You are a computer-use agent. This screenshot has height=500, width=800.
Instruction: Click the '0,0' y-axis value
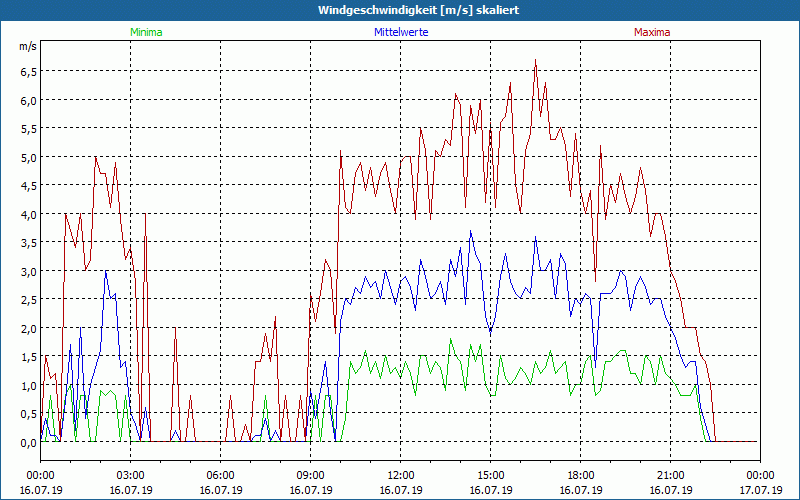tap(28, 443)
